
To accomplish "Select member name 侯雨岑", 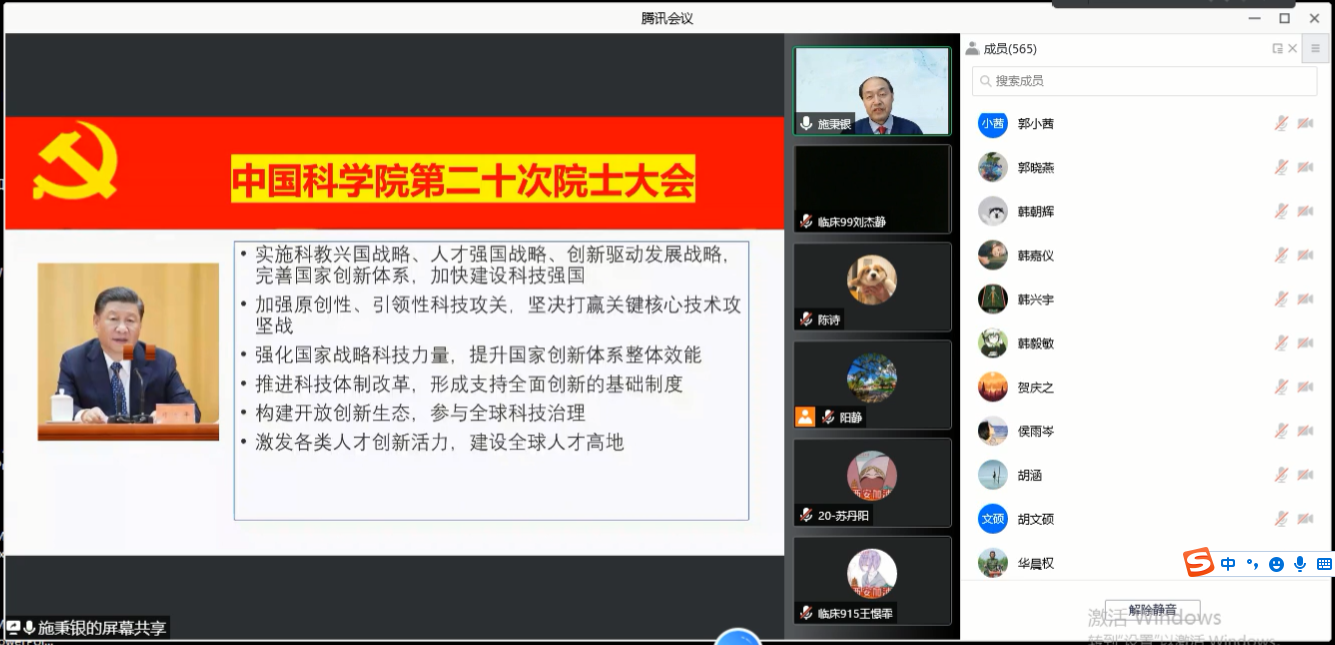I will point(1036,431).
